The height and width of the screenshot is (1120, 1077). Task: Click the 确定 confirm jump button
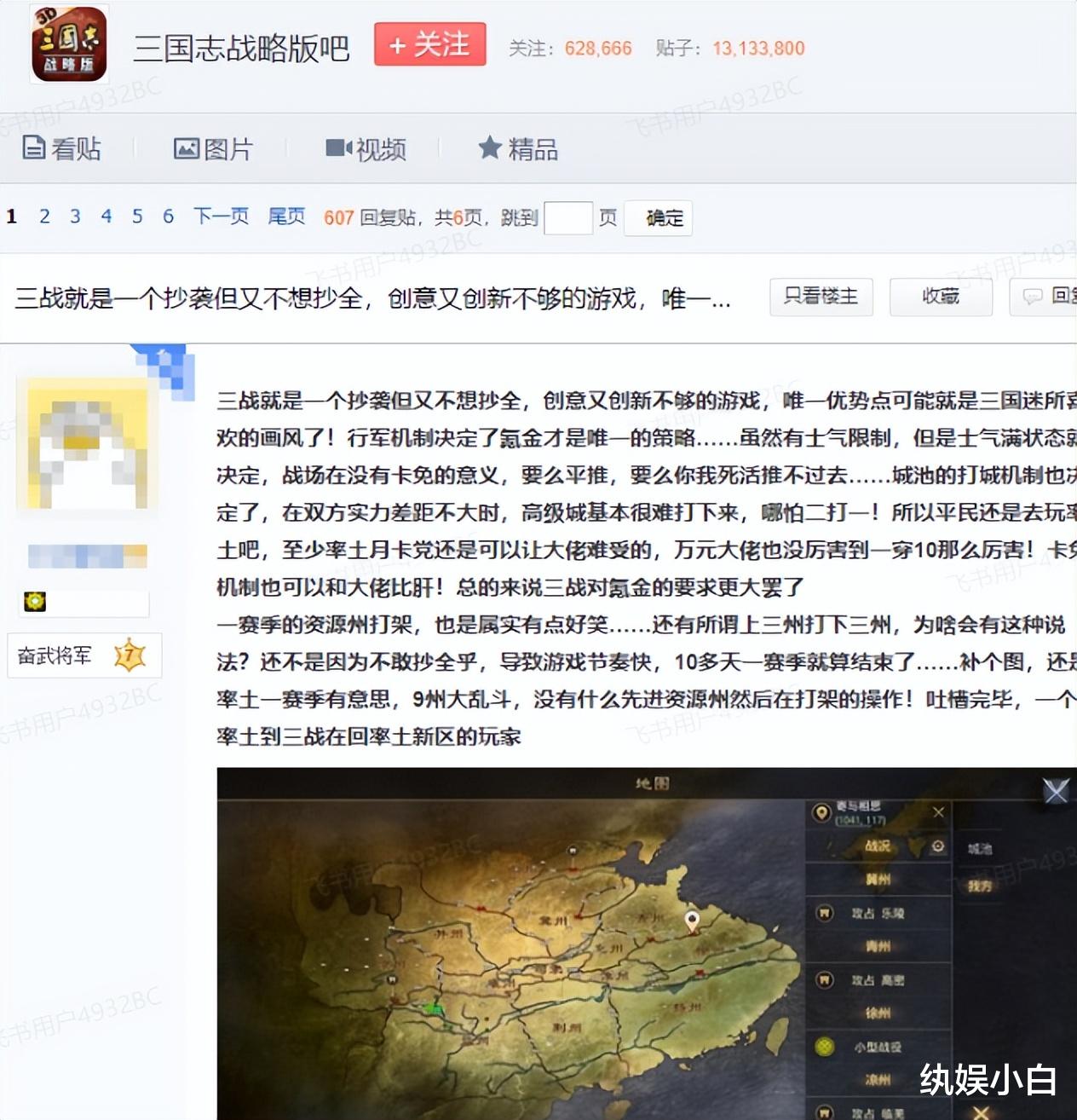click(658, 218)
